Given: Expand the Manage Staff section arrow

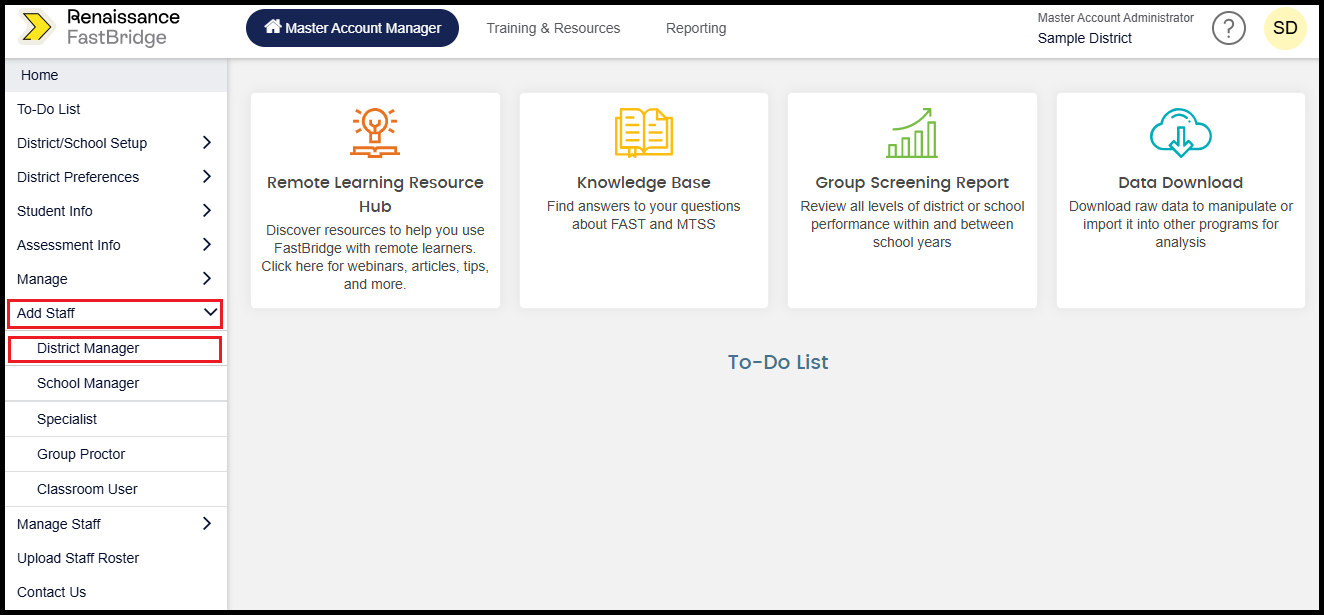Looking at the screenshot, I should pos(207,524).
